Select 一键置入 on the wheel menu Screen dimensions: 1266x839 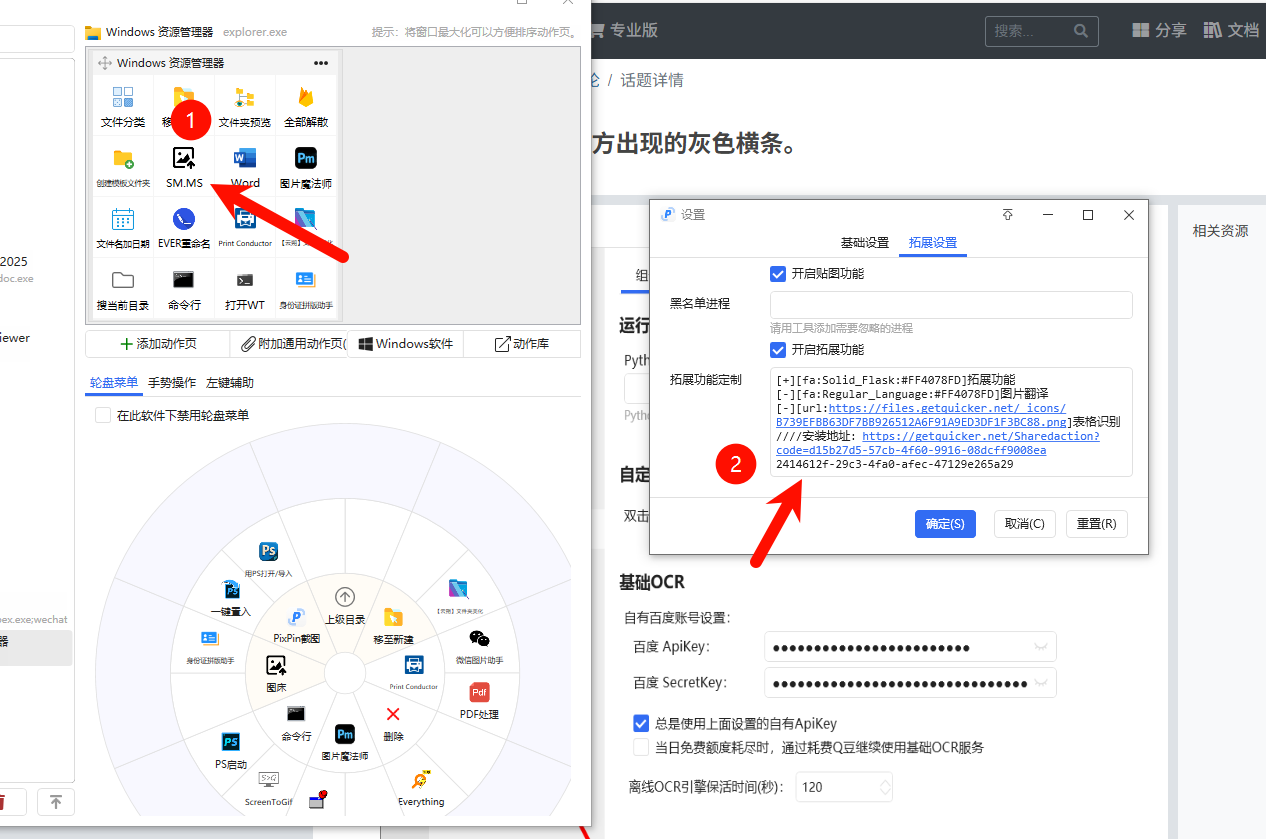click(230, 598)
